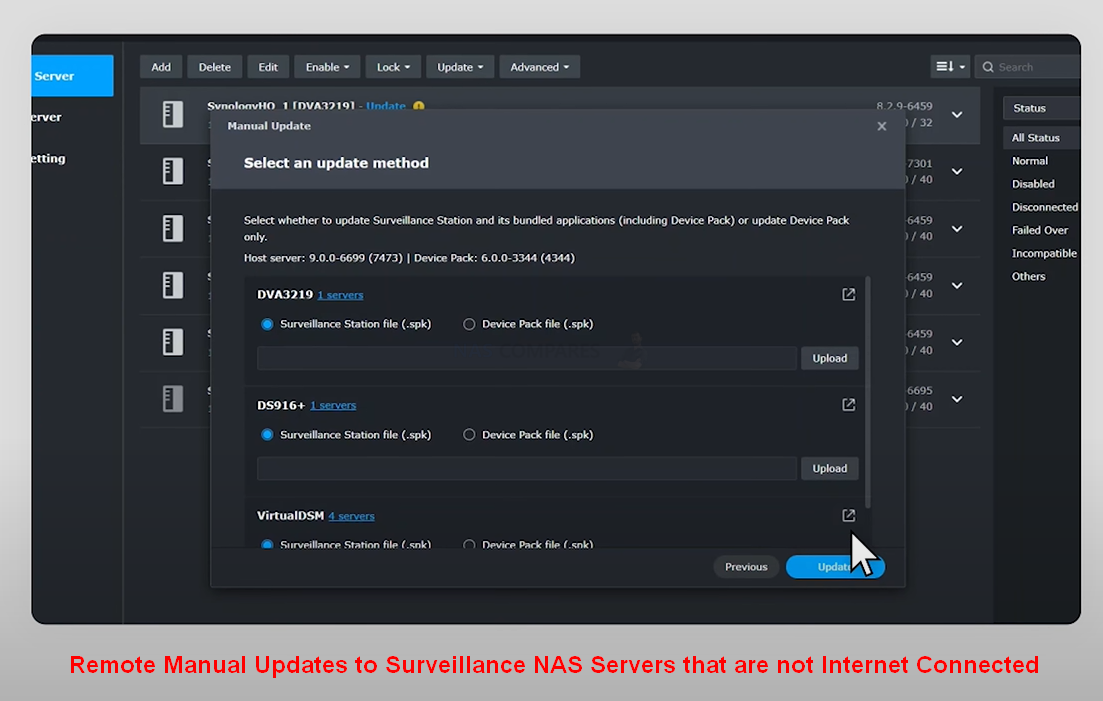Select Surveillance Station file option for DVA3219

(267, 324)
